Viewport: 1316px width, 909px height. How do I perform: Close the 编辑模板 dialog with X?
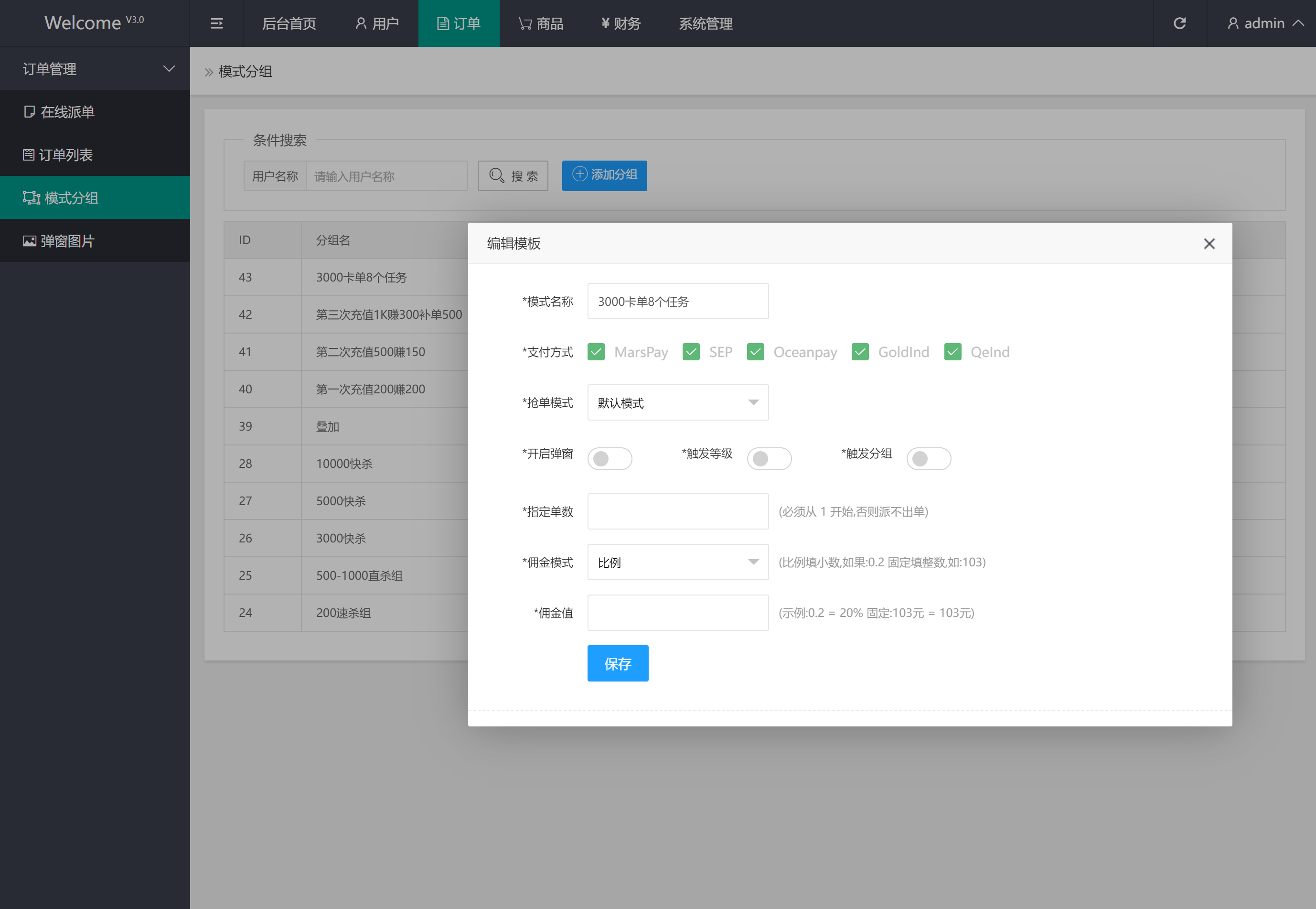coord(1209,244)
